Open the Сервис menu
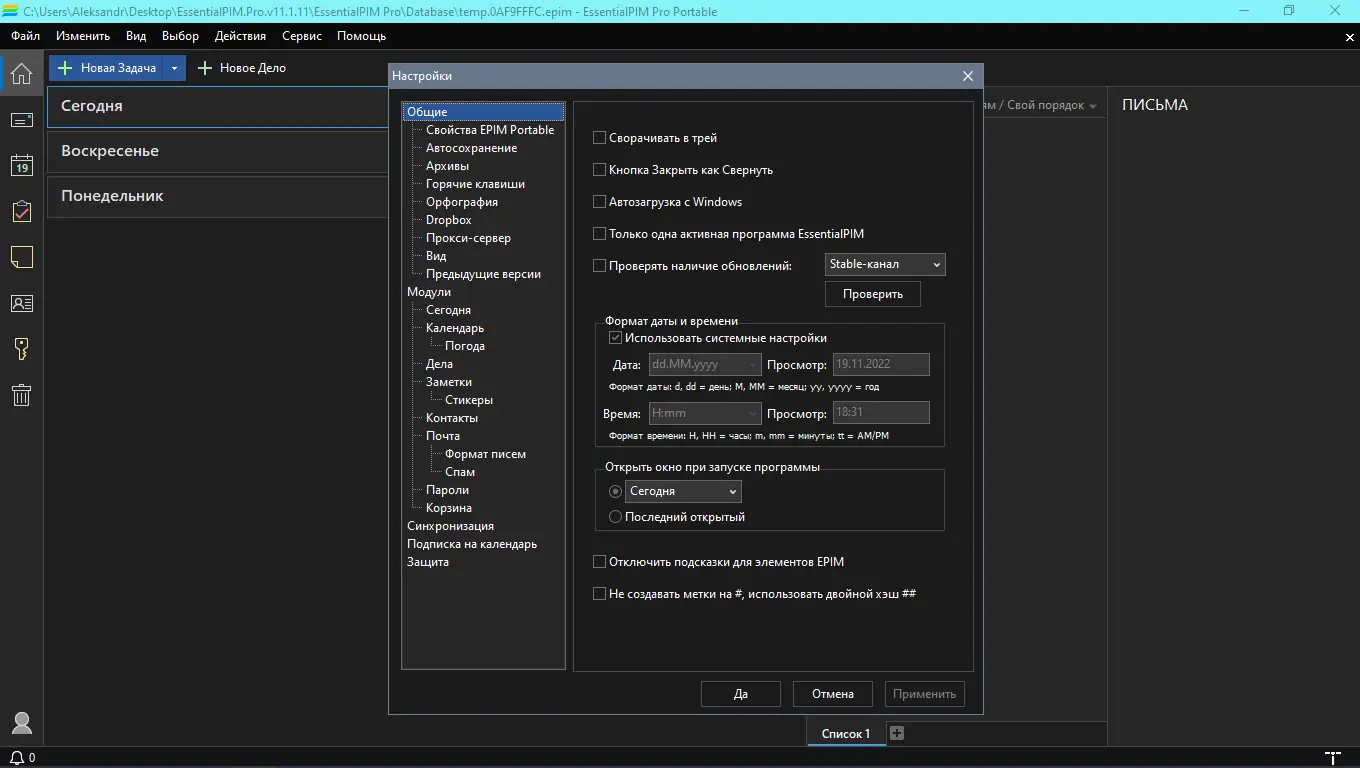 [x=302, y=36]
